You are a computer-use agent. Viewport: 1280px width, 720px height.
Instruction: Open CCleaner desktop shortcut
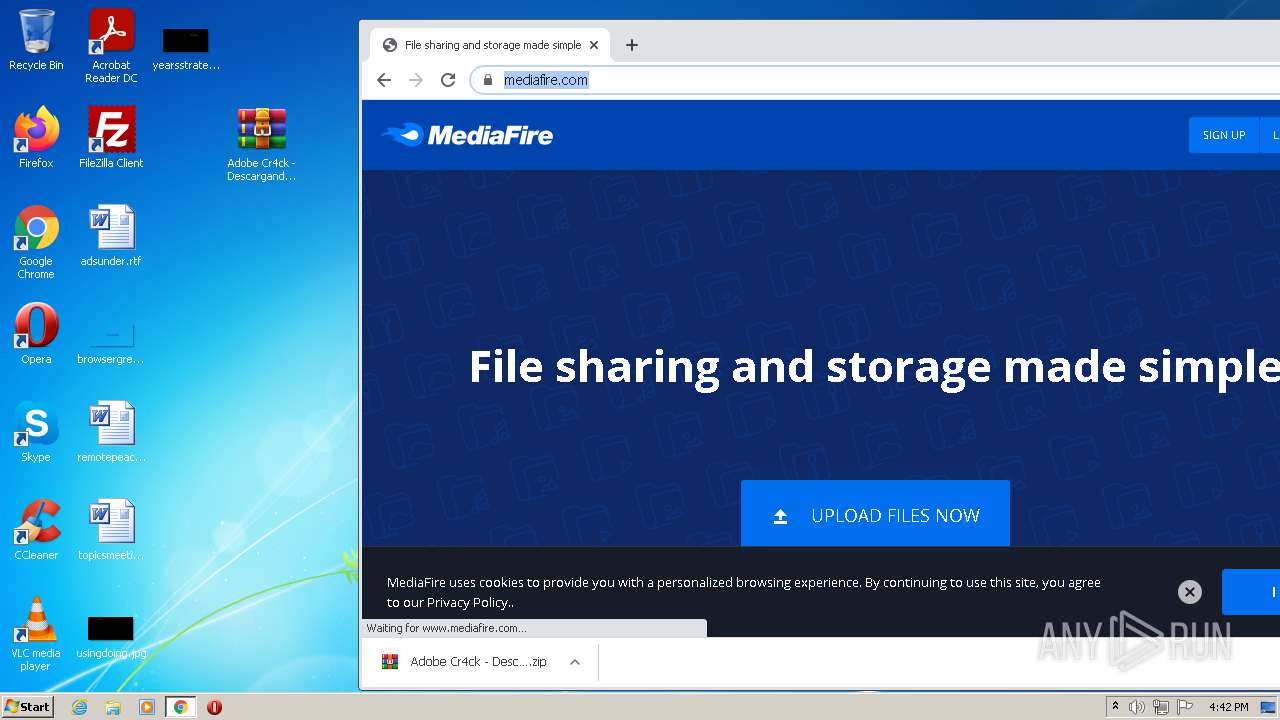36,530
